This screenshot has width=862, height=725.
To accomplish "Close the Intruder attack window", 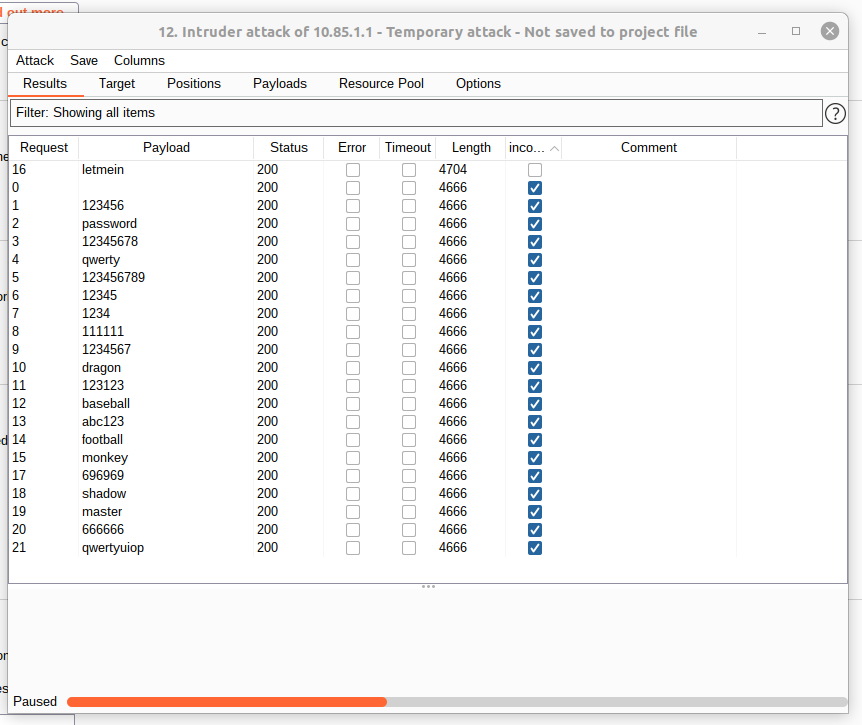I will (830, 32).
